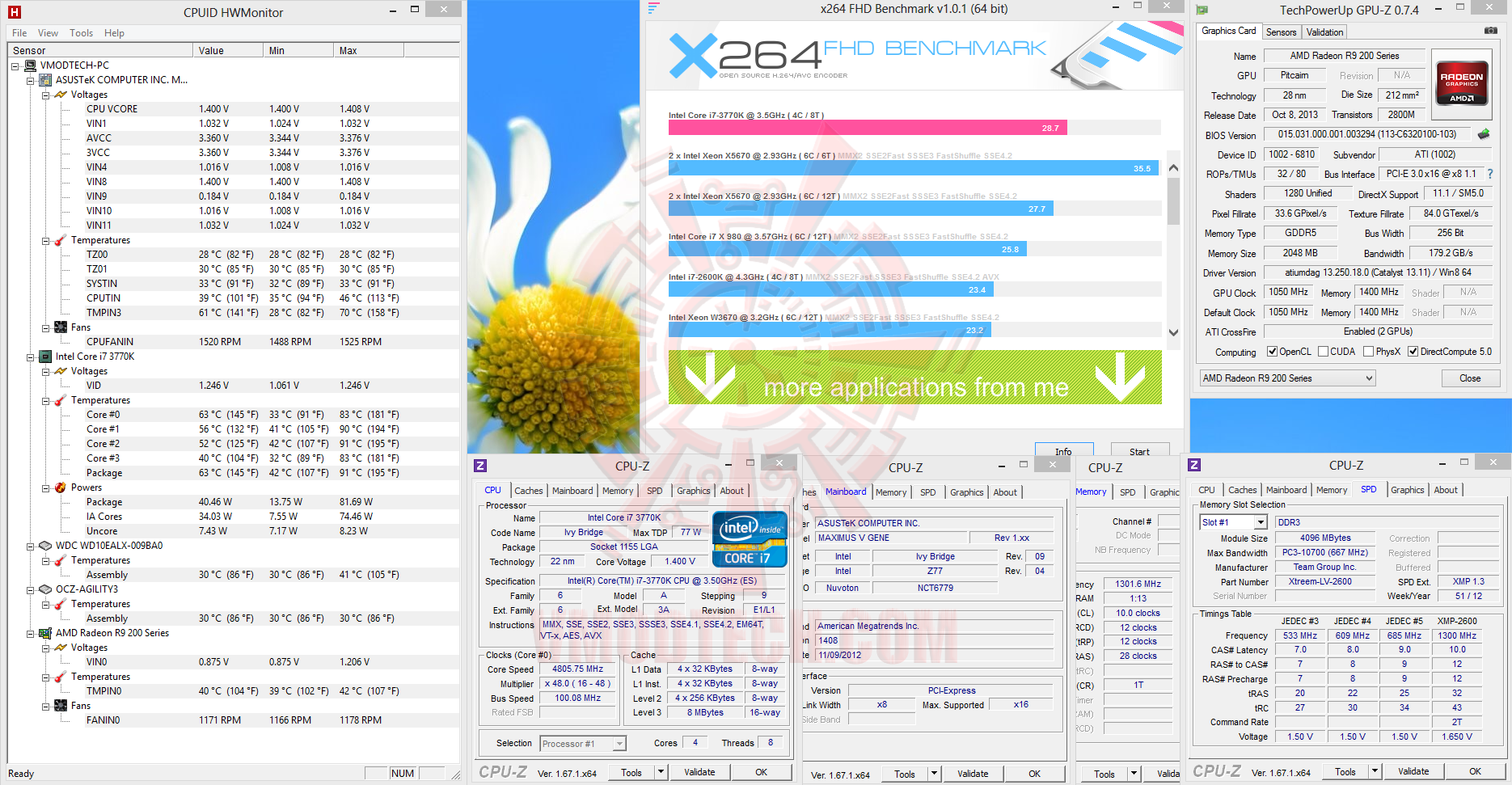Open the About tab in the CPU-Z Memory Slot Selection window
This screenshot has height=785, width=1512.
coord(1446,490)
